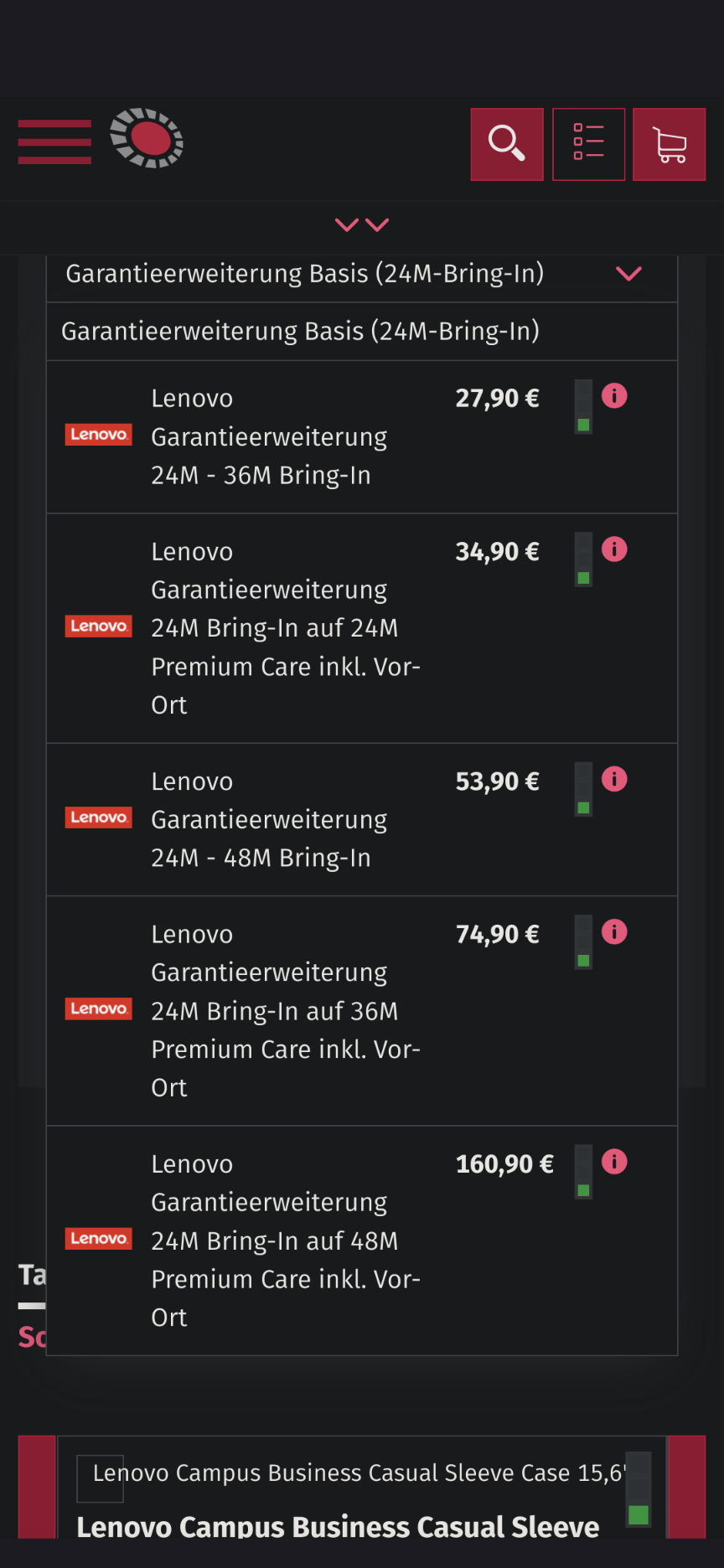The height and width of the screenshot is (1568, 724).
Task: Tick the Lenovo Campus Sleeve Case checkbox
Action: [x=100, y=1478]
